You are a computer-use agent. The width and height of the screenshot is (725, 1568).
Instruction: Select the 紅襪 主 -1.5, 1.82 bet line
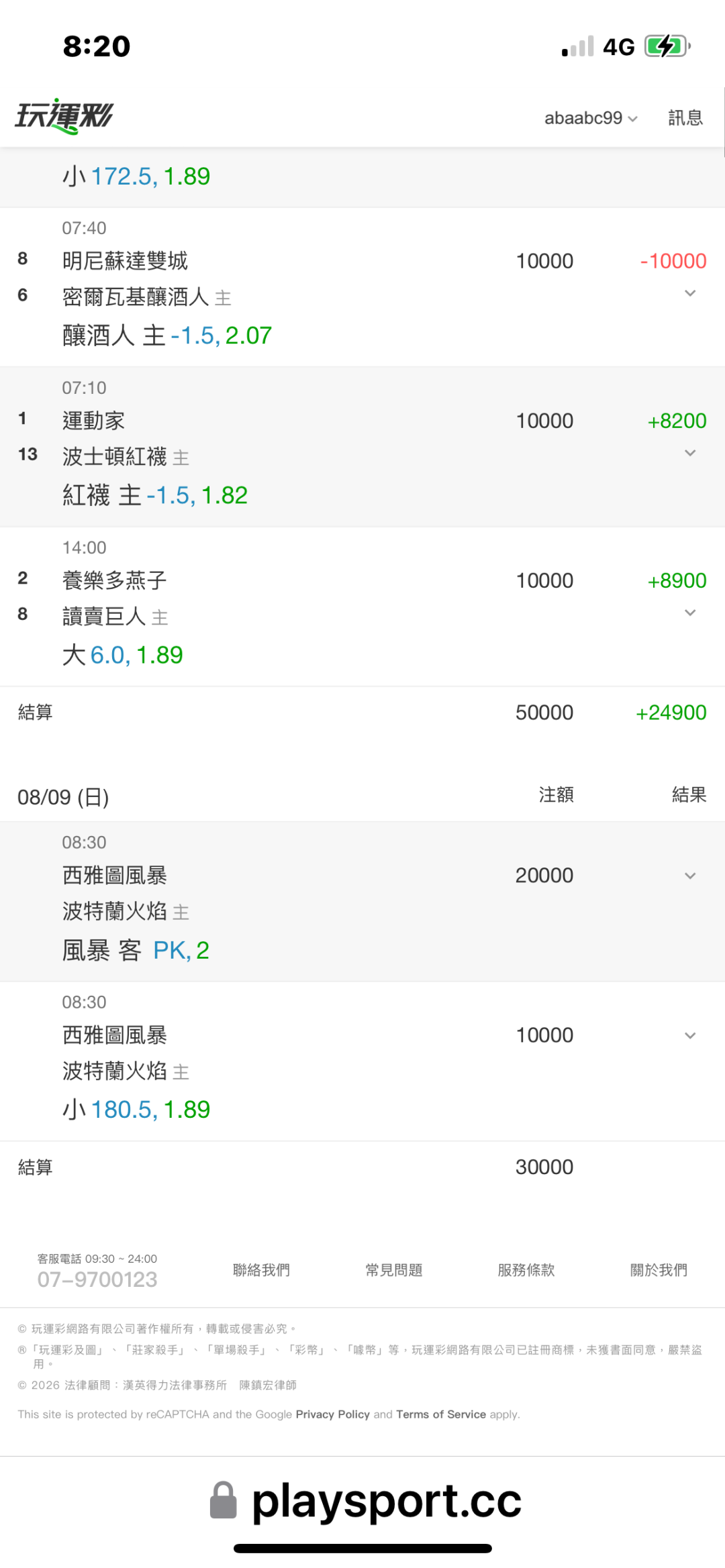pos(155,495)
